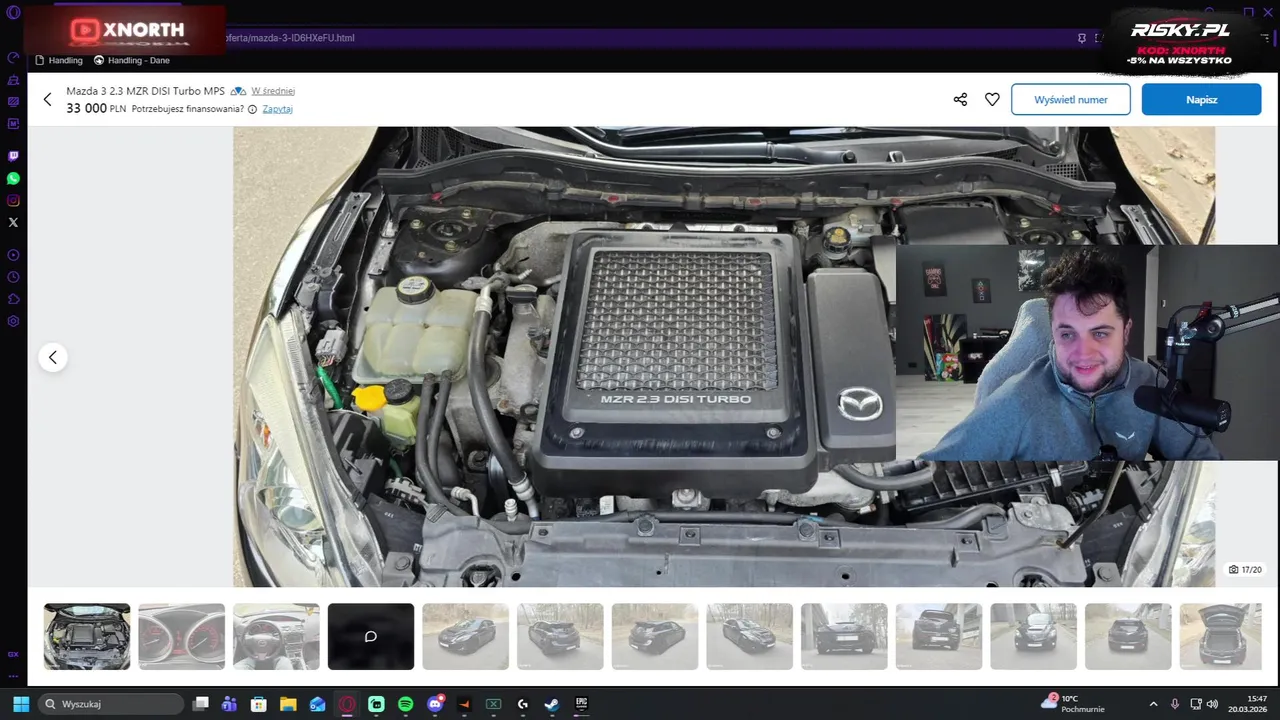Open Microsoft Store from the taskbar

tap(259, 704)
